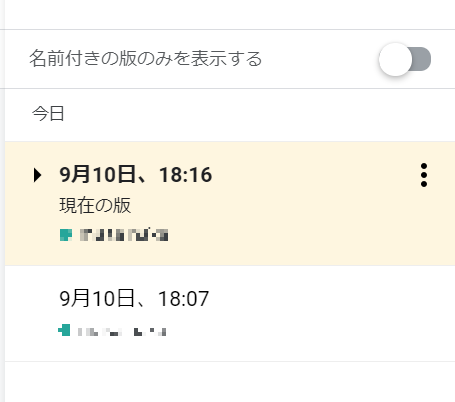Select the 9月10日、18:07 version
The width and height of the screenshot is (455, 402).
[230, 313]
